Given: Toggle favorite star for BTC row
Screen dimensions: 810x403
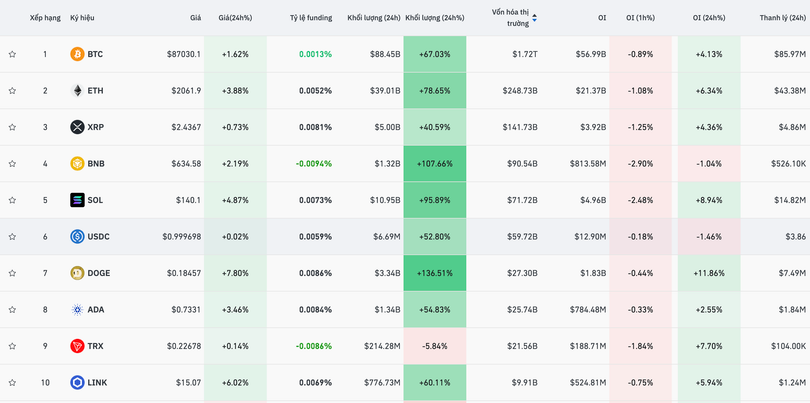Looking at the screenshot, I should [x=12, y=55].
